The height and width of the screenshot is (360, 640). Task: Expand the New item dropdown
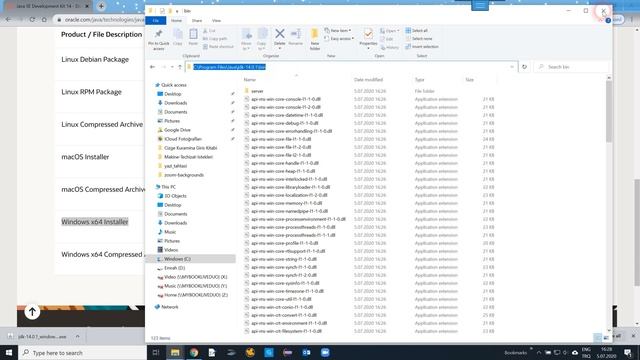click(338, 31)
